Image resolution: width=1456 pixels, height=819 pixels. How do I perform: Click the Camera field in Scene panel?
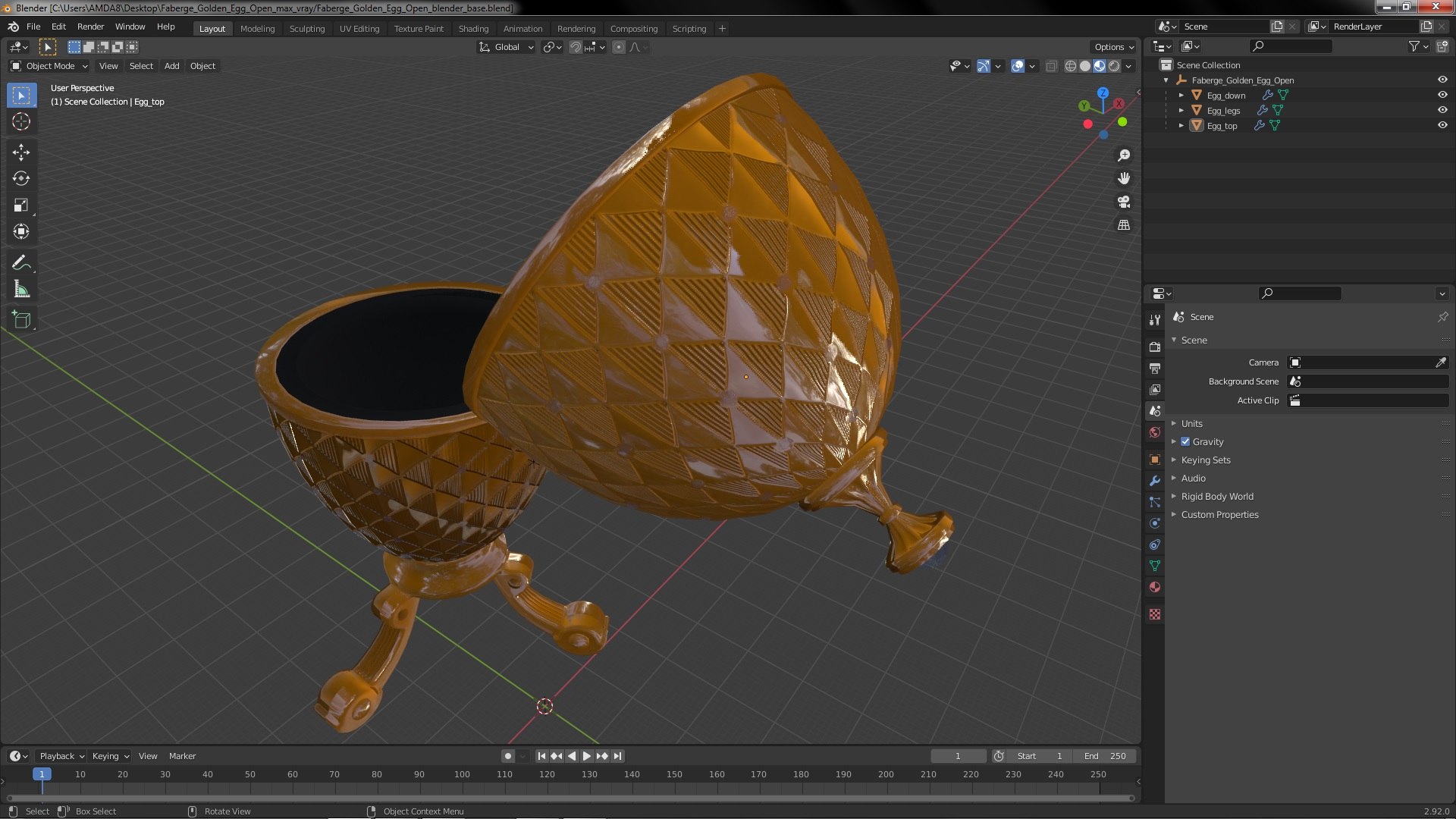pyautogui.click(x=1368, y=362)
